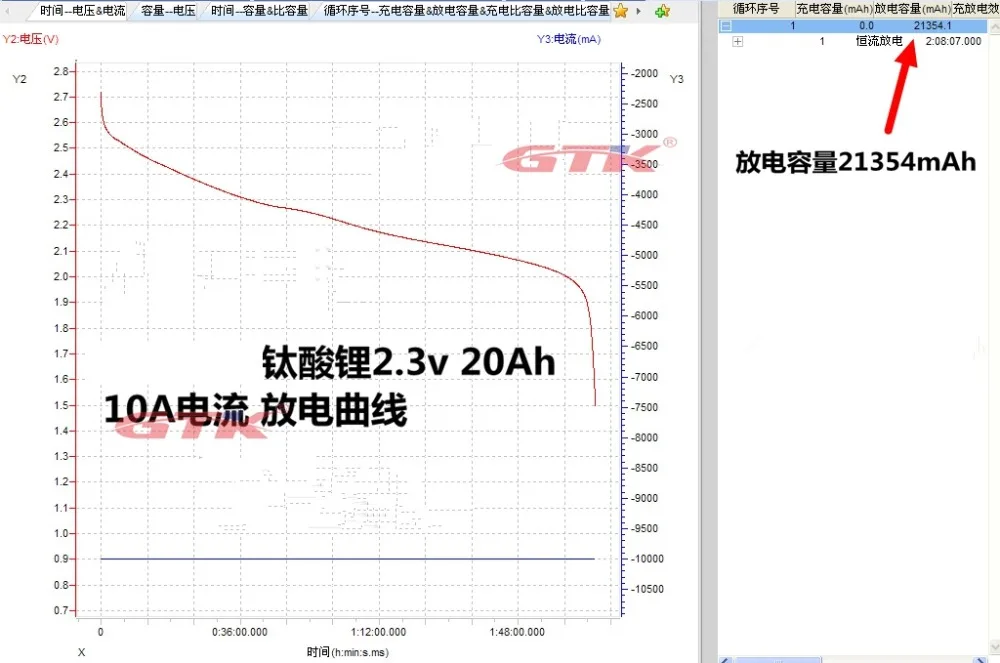Click the table's horizontal scrollbar left arrow
This screenshot has width=1000, height=663.
pyautogui.click(x=725, y=659)
